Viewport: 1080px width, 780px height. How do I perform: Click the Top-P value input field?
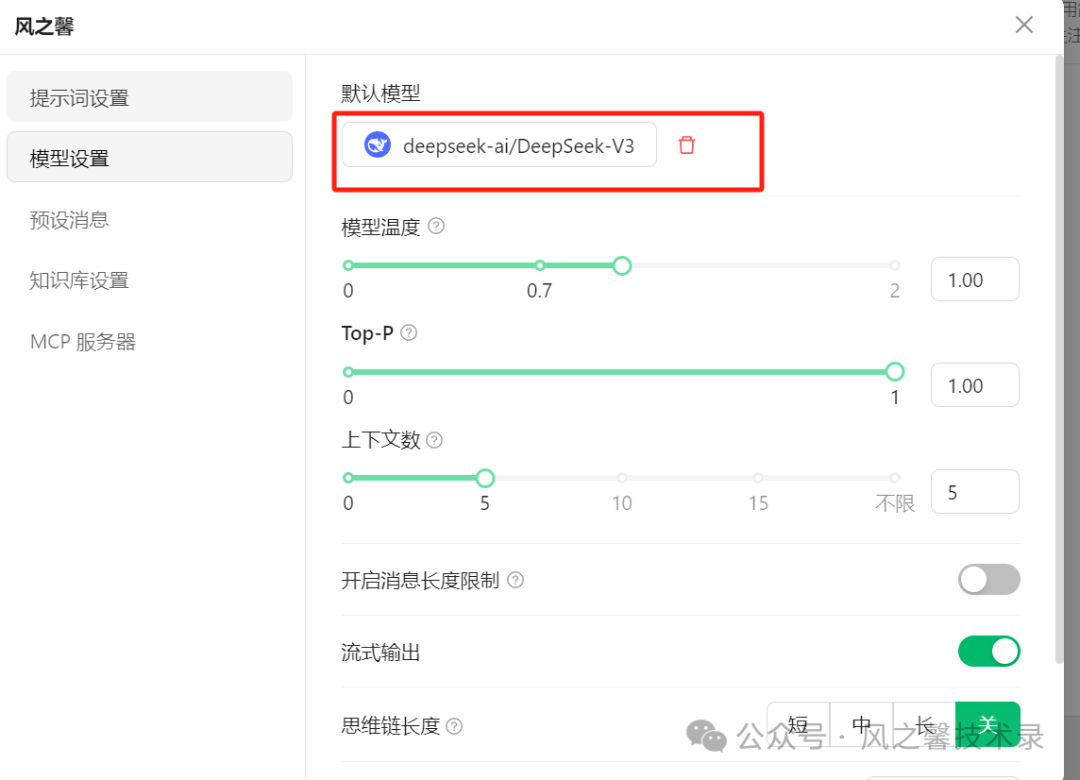[974, 386]
